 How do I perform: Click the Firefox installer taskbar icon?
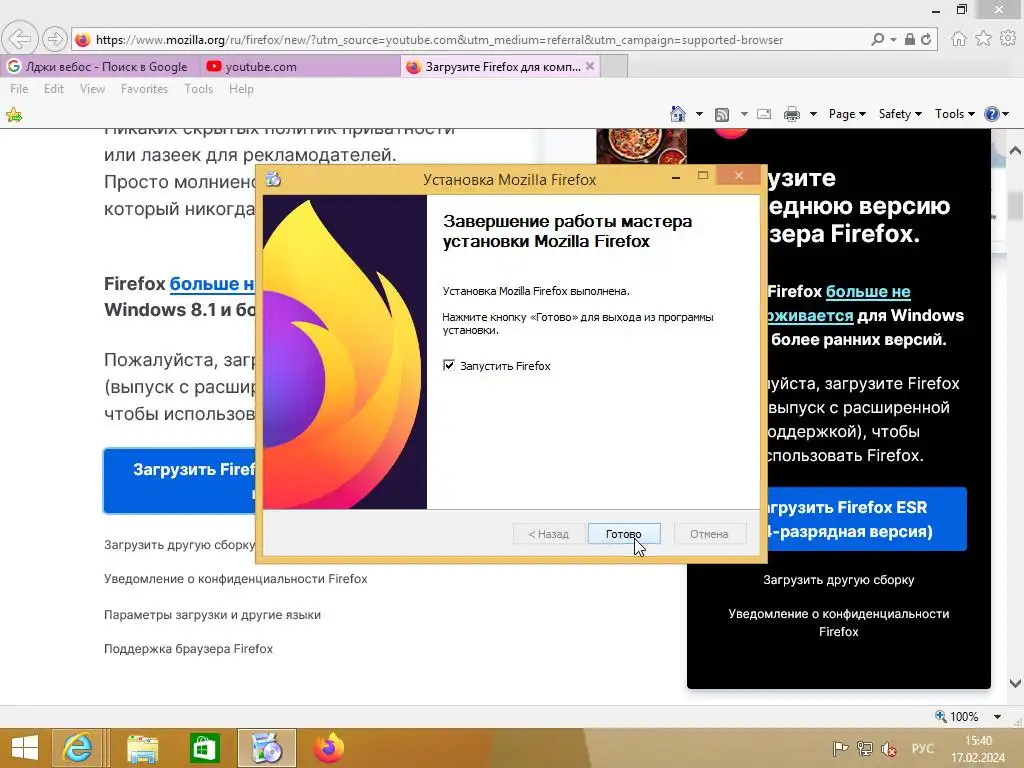tap(266, 748)
